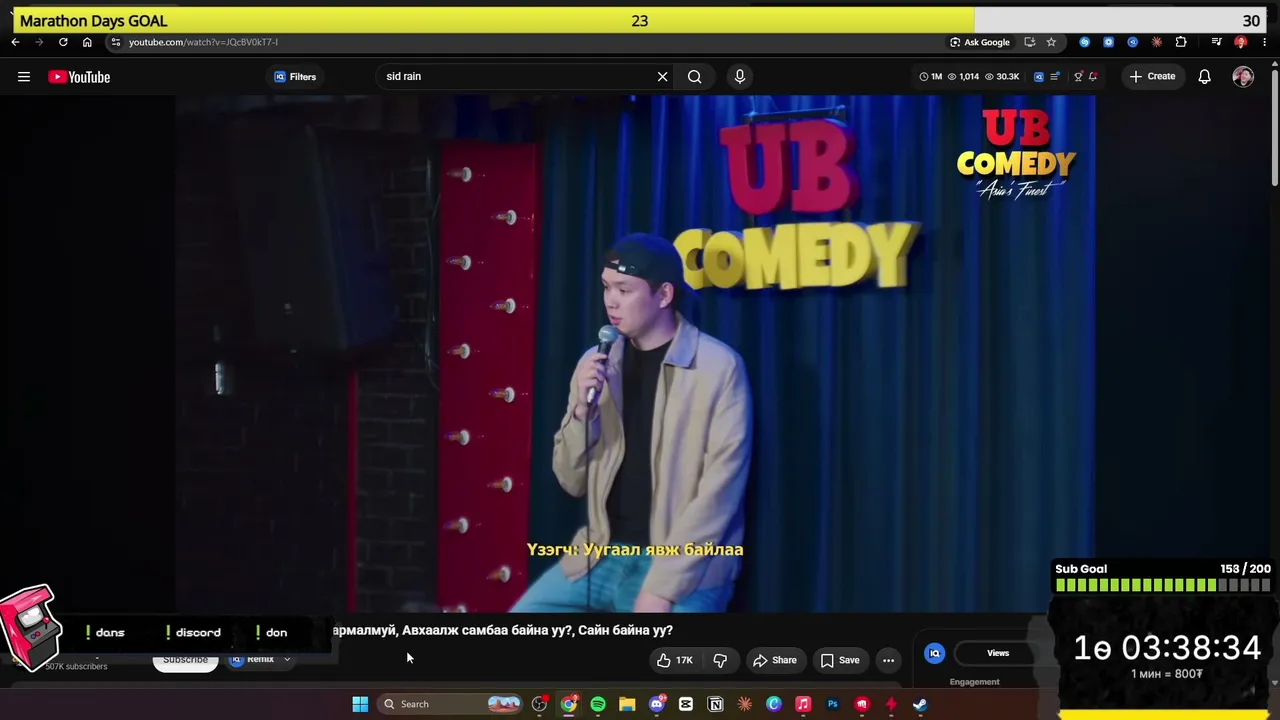Image resolution: width=1280 pixels, height=720 pixels.
Task: Clear the 'sid rain' search text
Action: pyautogui.click(x=662, y=77)
